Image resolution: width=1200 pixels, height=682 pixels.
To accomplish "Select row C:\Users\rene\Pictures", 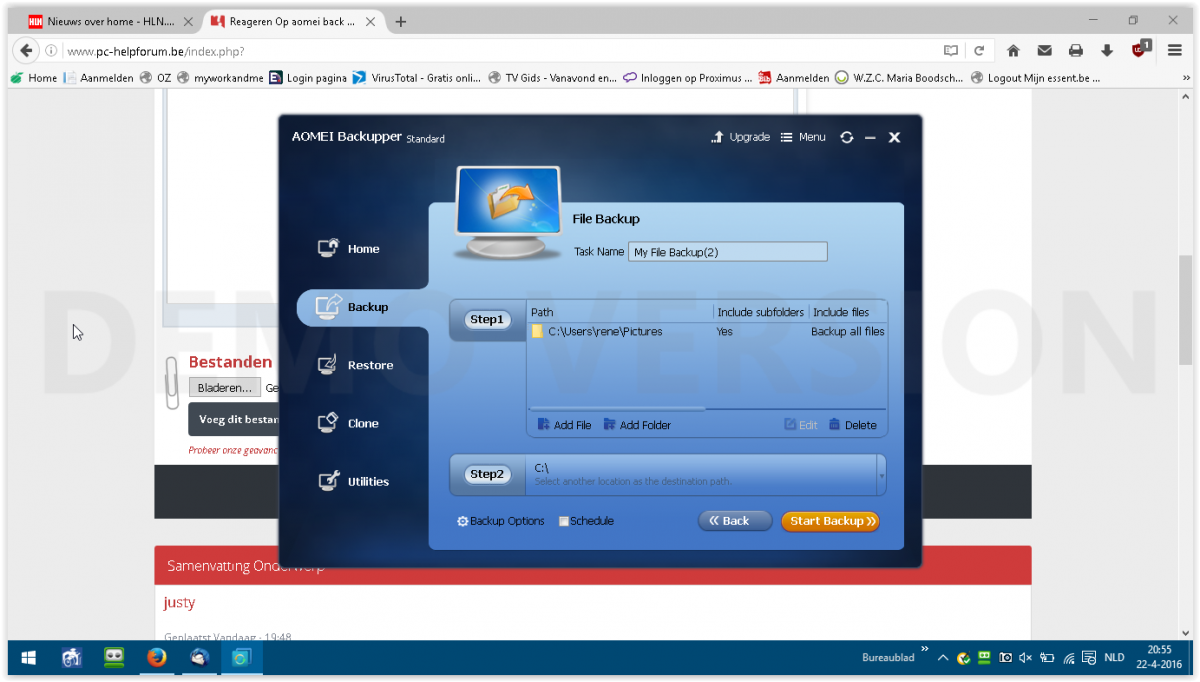I will (x=707, y=331).
